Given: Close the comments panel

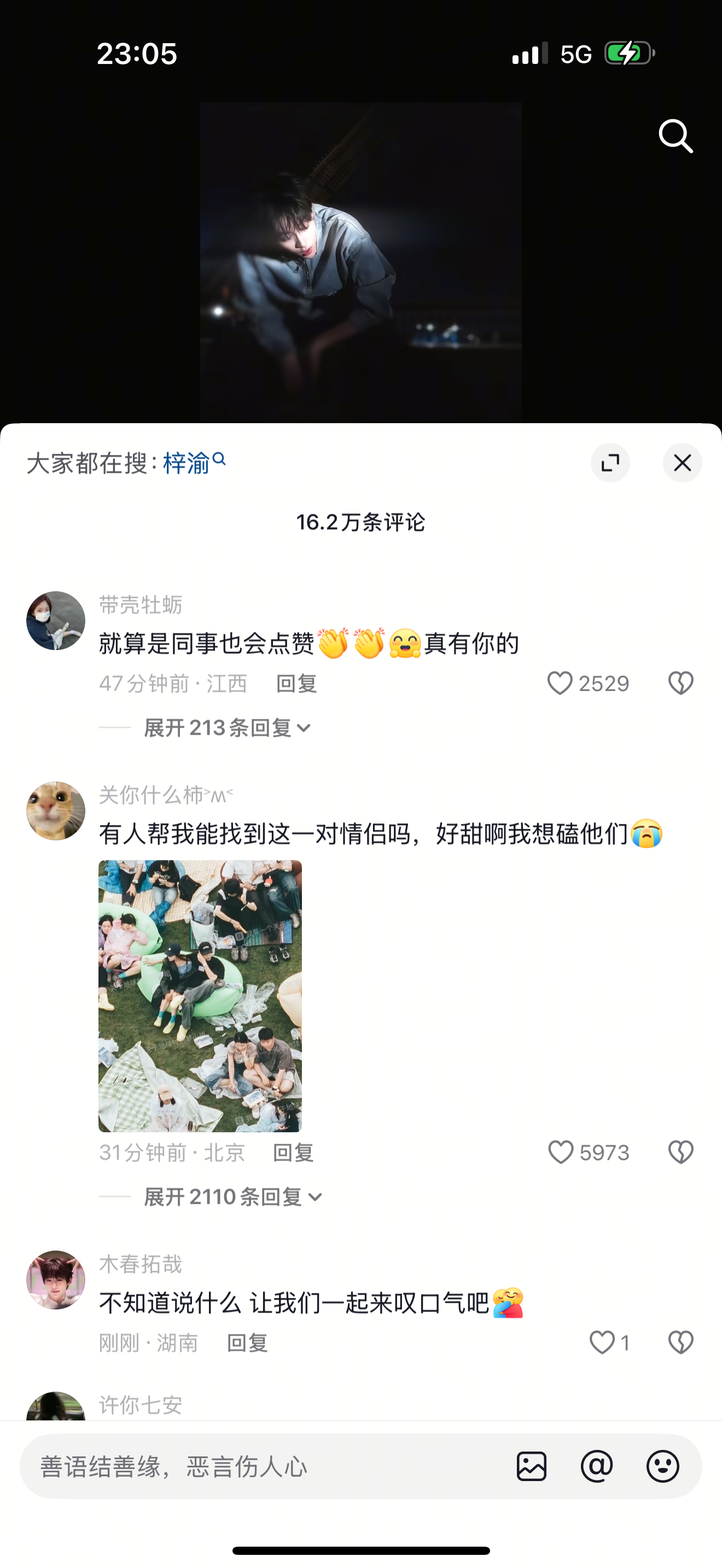Looking at the screenshot, I should click(683, 463).
